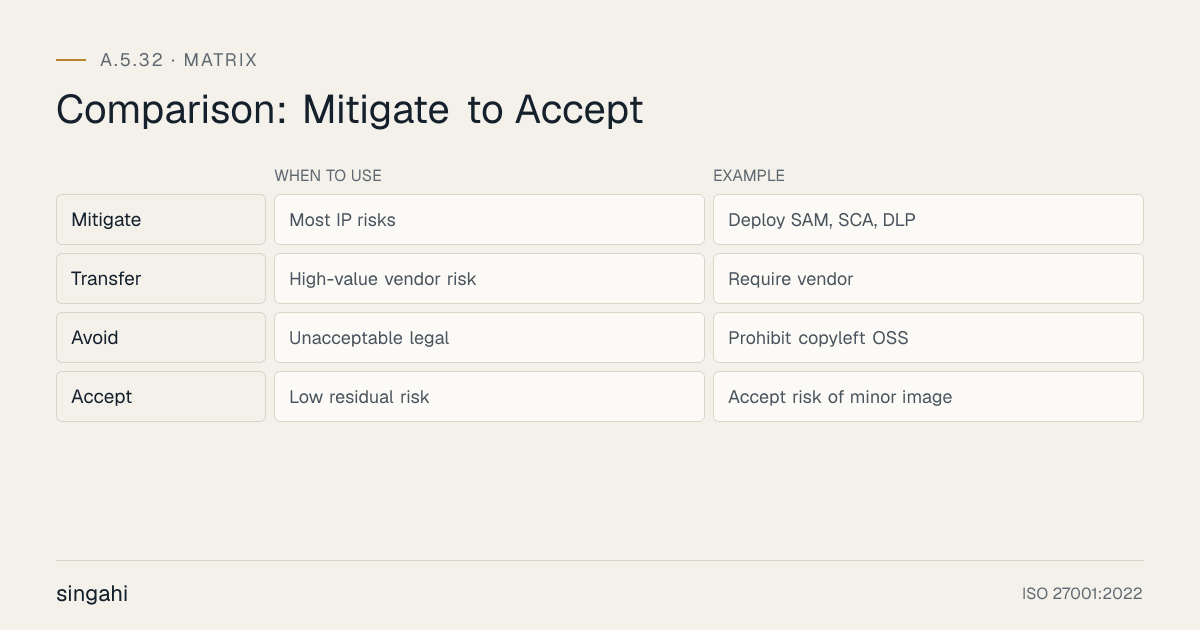Choose the 'Require vendor' cell
Viewport: 1200px width, 630px height.
click(x=928, y=279)
